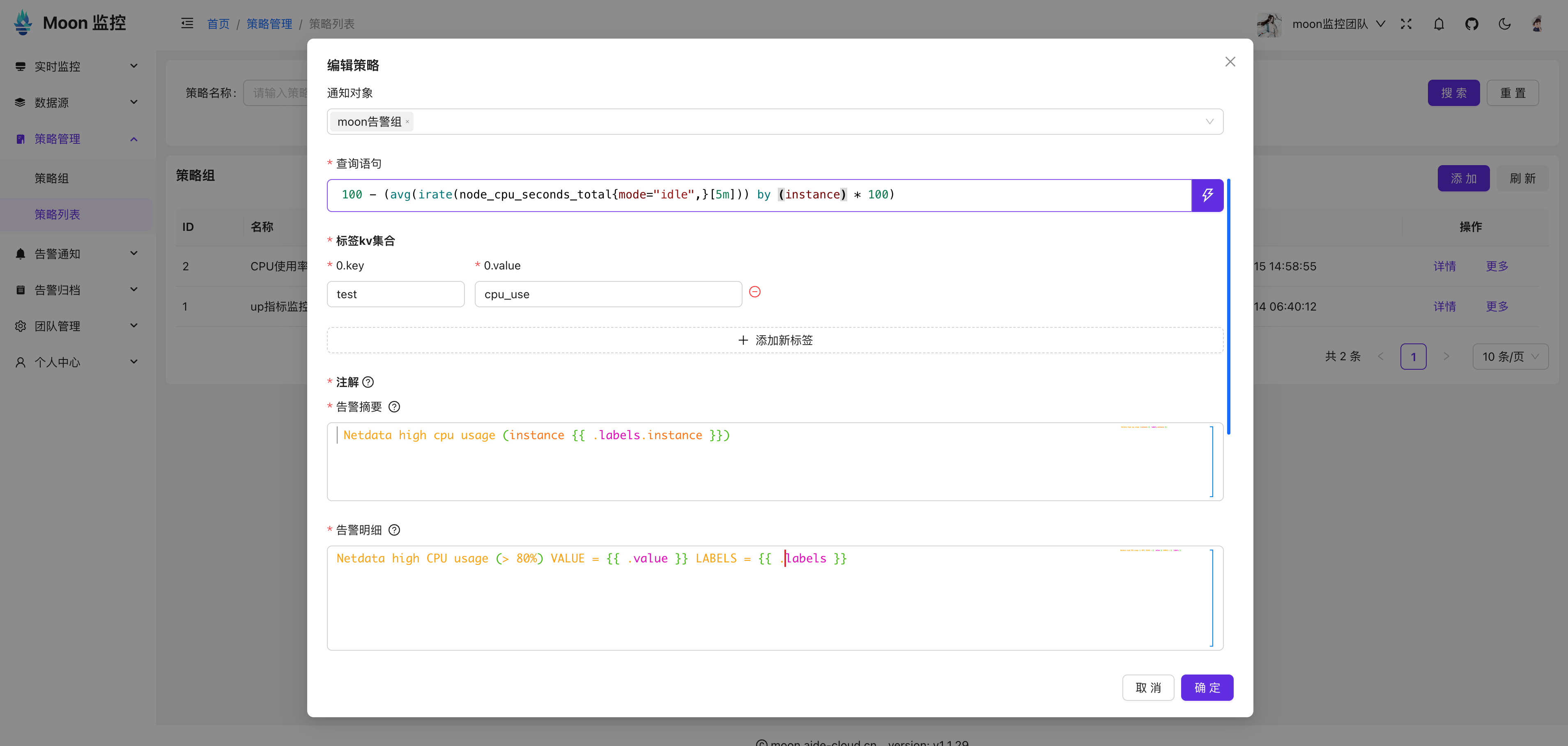Click the 告警明细 template editor
The height and width of the screenshot is (746, 1568).
click(x=775, y=598)
